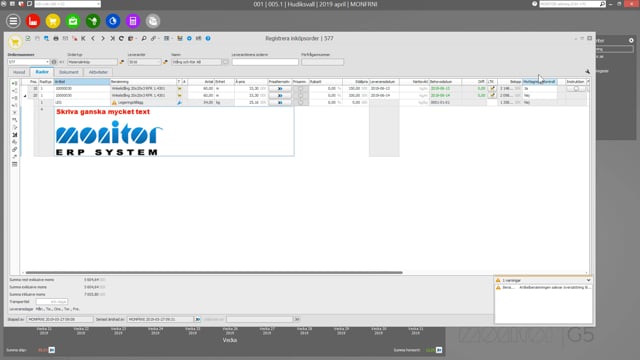
Task: Click the blue gear circle toolbar icon
Action: [x=189, y=38]
